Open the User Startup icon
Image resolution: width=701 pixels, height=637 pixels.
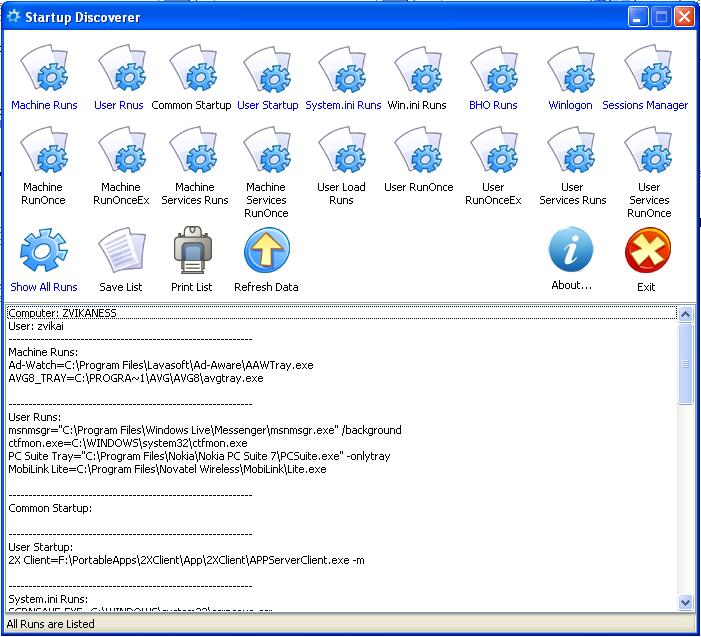pyautogui.click(x=267, y=67)
